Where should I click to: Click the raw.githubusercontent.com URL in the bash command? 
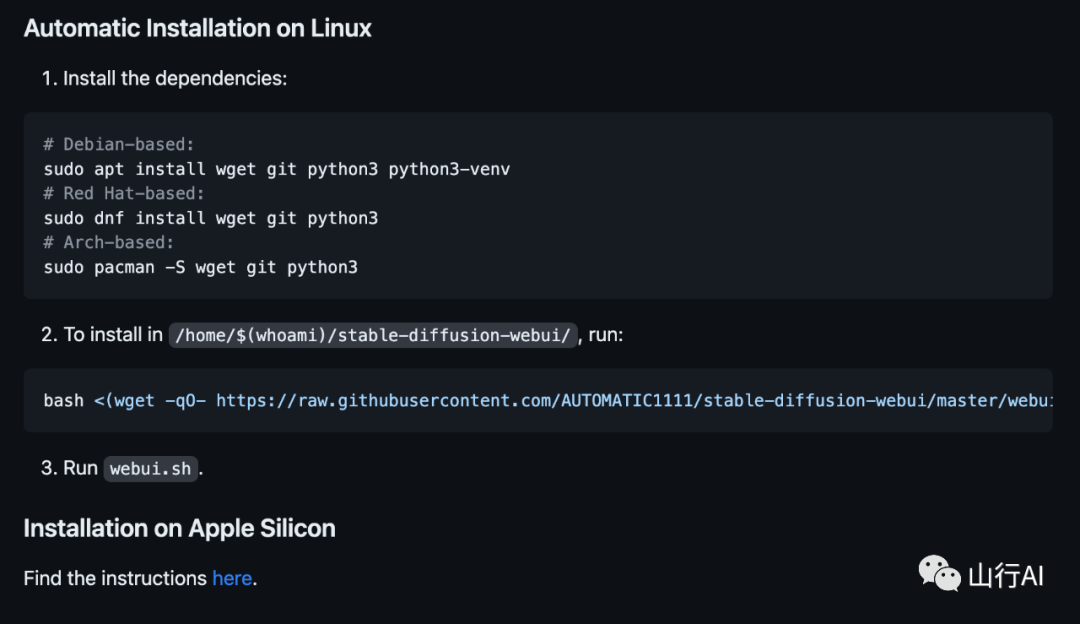tap(633, 400)
